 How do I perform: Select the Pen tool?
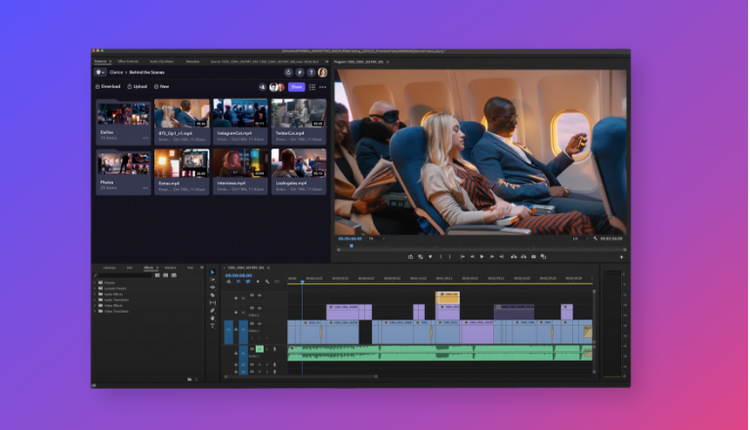212,310
